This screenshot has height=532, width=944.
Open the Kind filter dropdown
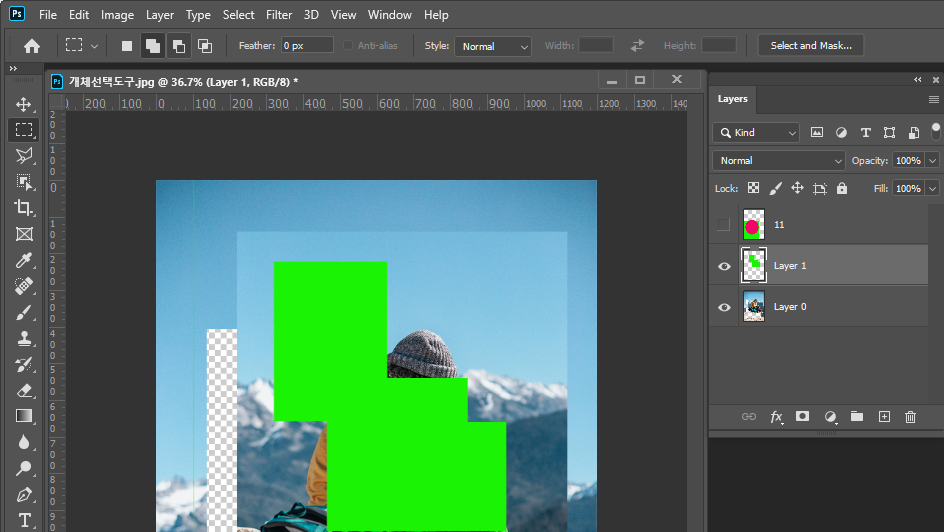click(x=756, y=132)
